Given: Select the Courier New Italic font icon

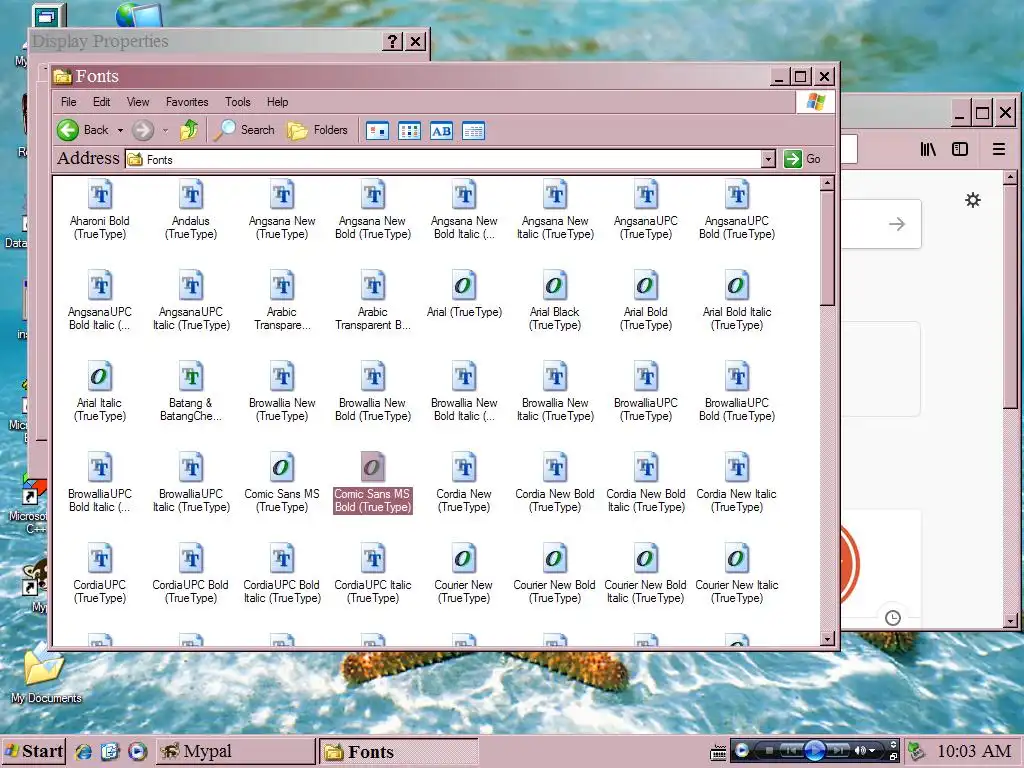Looking at the screenshot, I should 737,558.
